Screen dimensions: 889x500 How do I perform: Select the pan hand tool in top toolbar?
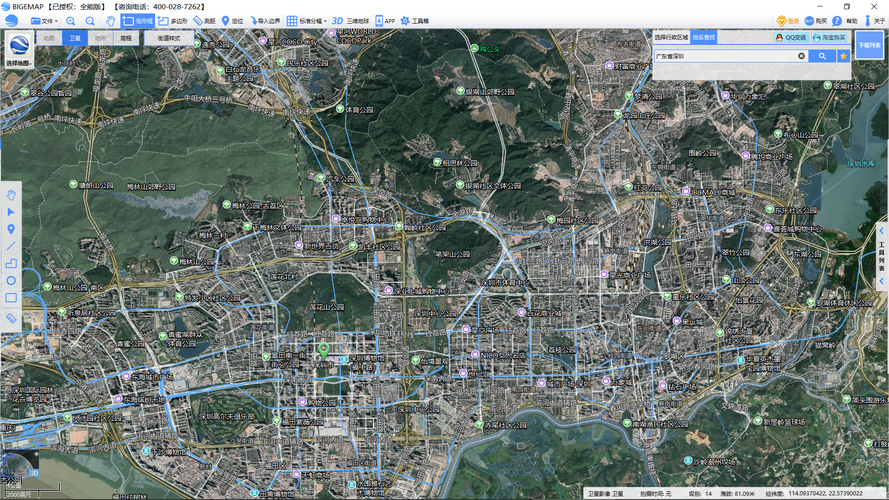click(x=109, y=20)
